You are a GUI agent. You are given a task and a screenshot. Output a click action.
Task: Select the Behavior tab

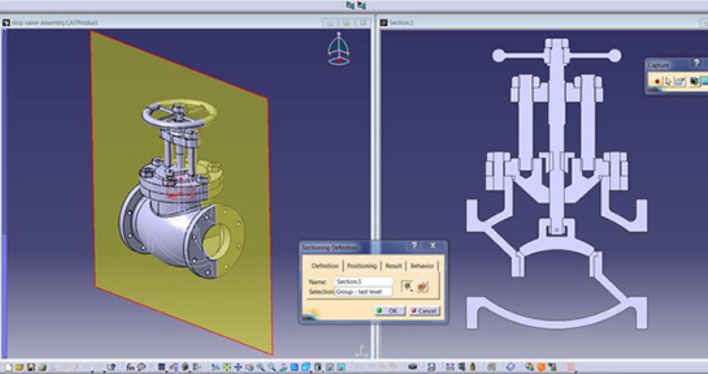coord(422,266)
